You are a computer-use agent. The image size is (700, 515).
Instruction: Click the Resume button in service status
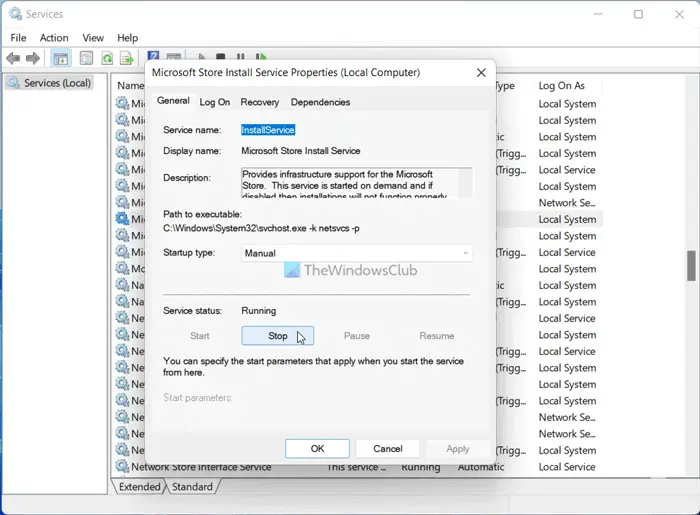pyautogui.click(x=437, y=336)
